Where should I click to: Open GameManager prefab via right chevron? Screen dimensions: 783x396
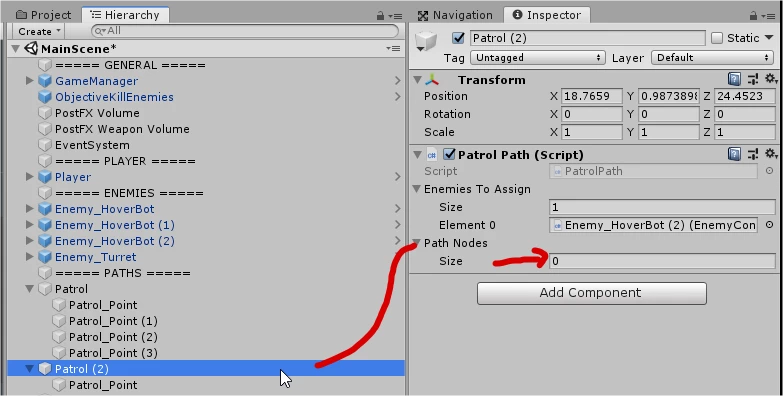coord(397,80)
